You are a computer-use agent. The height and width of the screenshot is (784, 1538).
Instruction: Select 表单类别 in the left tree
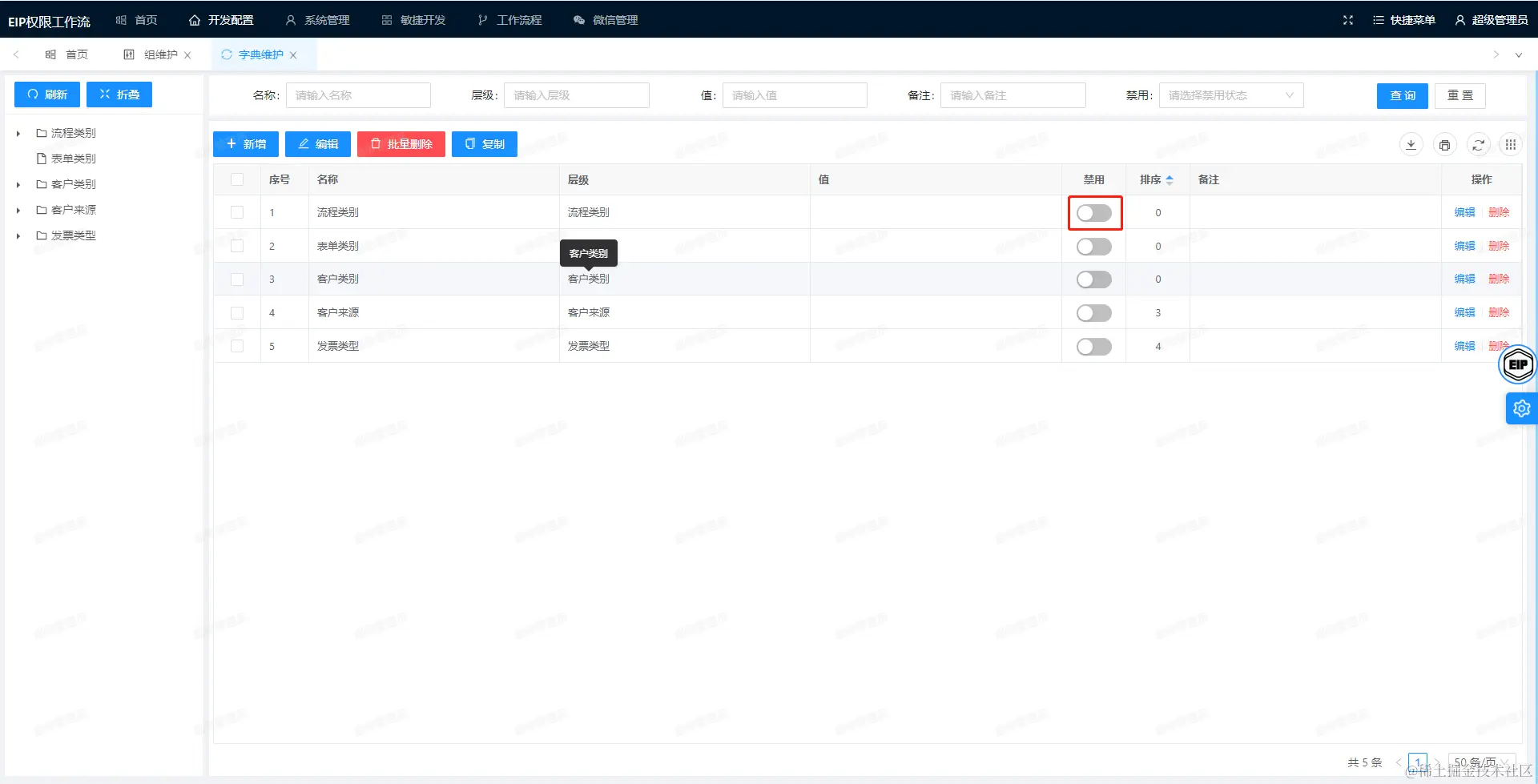(74, 159)
